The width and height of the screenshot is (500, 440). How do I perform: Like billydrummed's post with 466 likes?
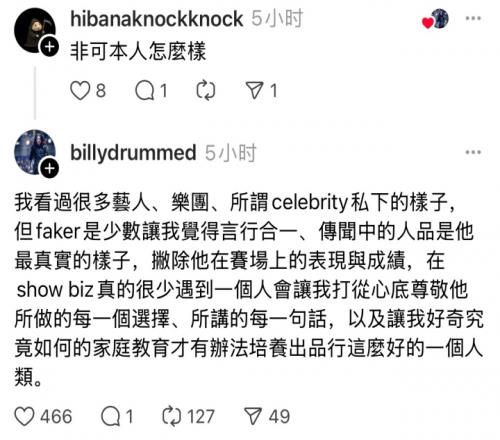pos(24,417)
